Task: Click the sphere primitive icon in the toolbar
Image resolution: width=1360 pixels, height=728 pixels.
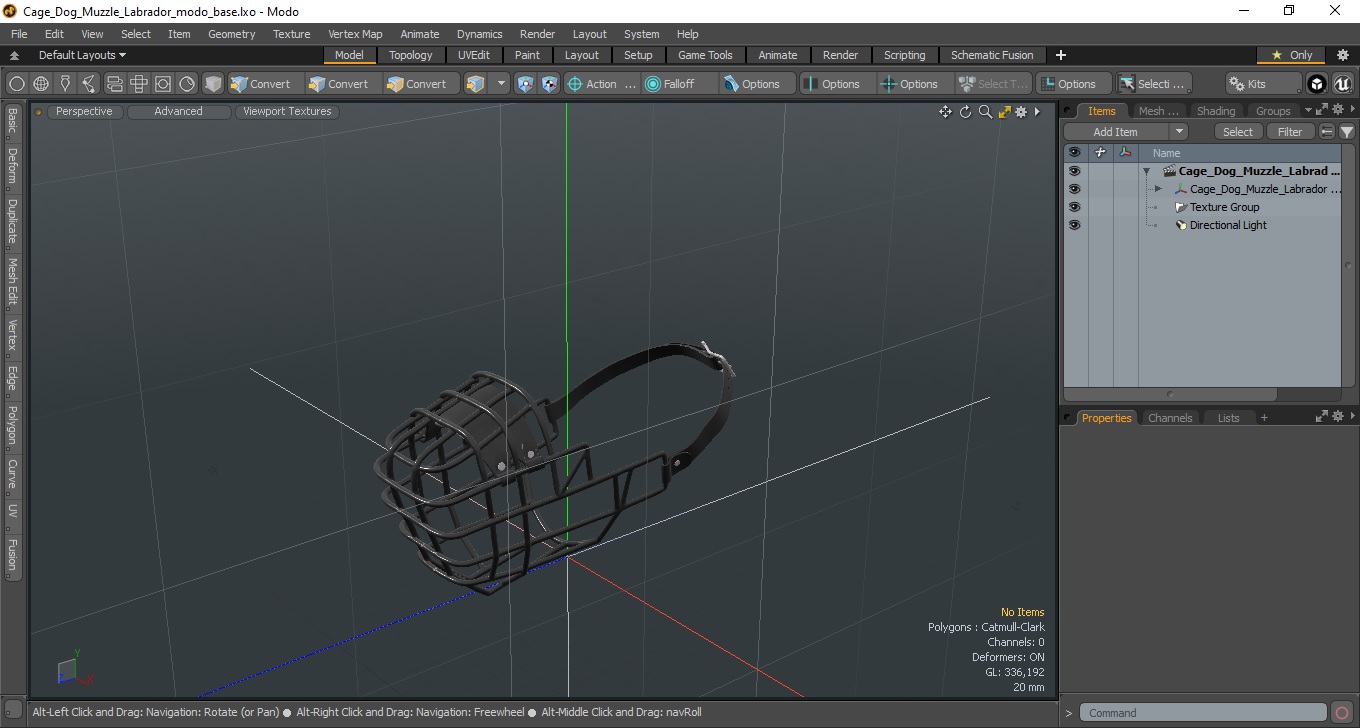Action: (x=16, y=84)
